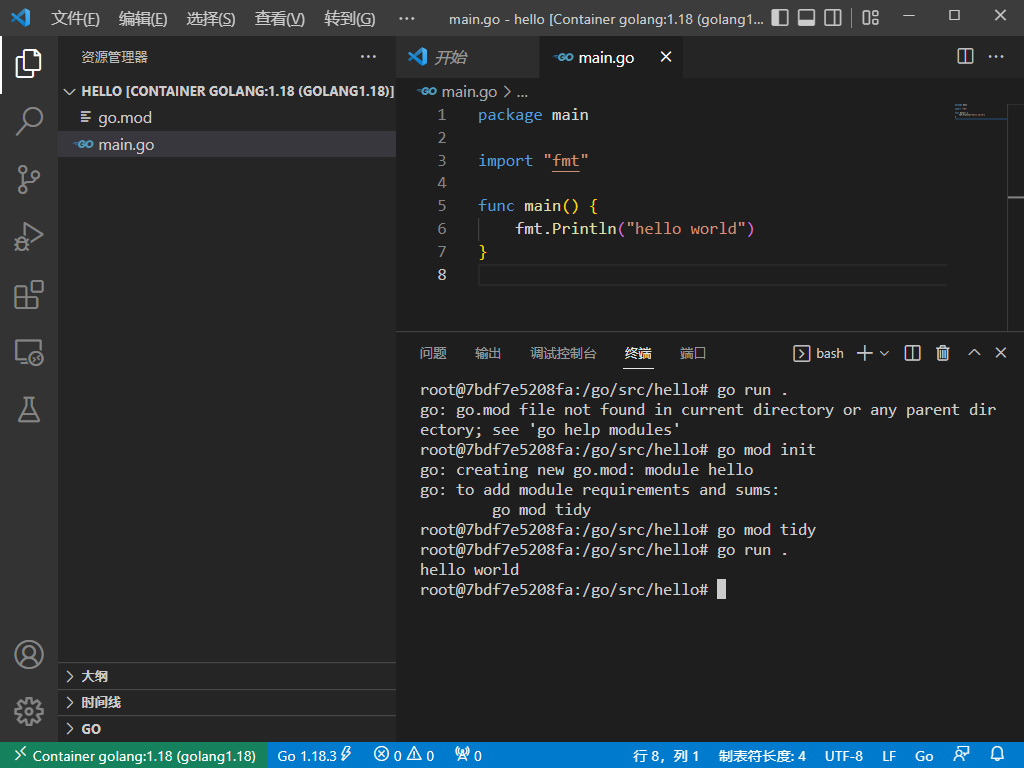Open go-to-line via 行 8, 列 1
This screenshot has height=768, width=1024.
(665, 756)
